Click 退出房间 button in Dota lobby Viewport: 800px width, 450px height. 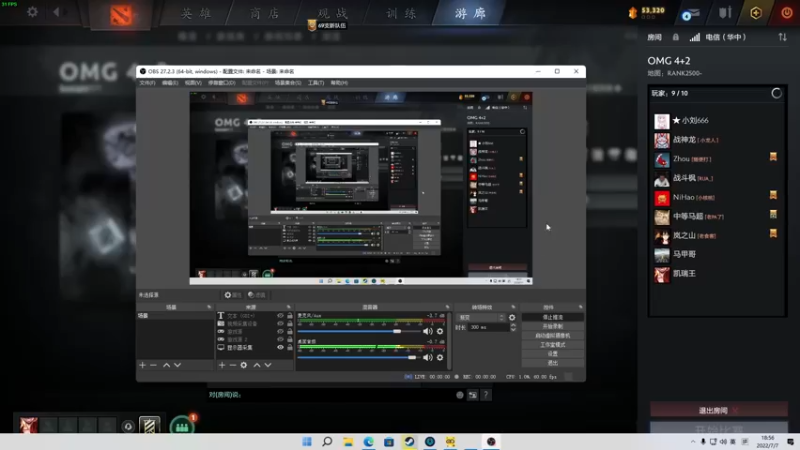pyautogui.click(x=718, y=410)
